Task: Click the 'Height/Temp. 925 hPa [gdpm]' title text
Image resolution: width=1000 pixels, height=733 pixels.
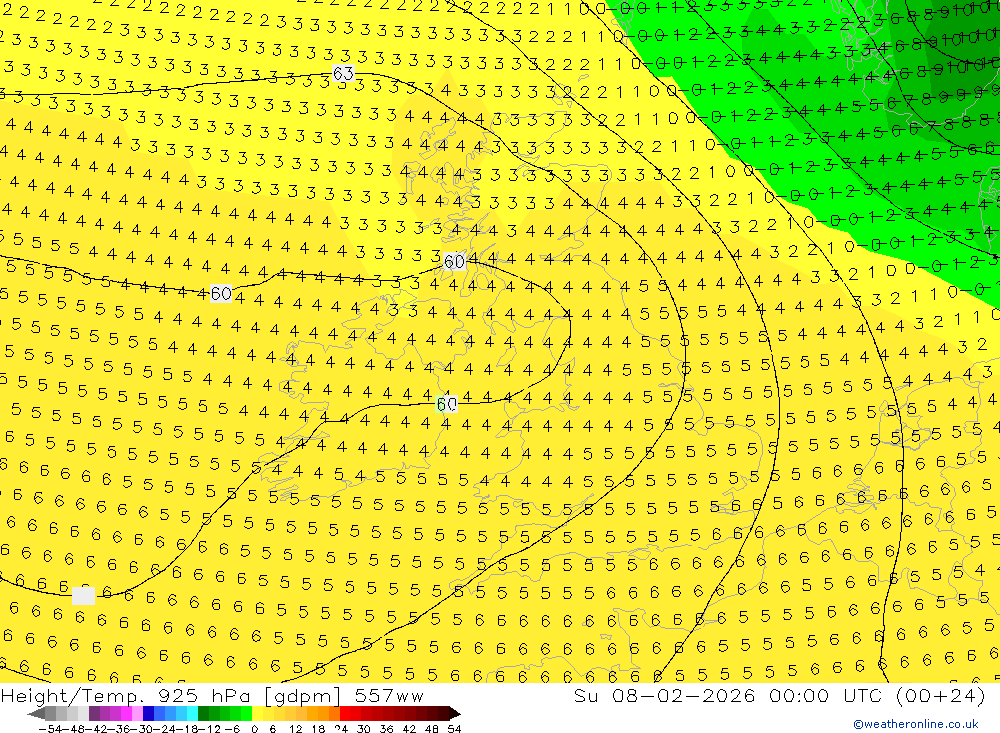Action: [170, 696]
